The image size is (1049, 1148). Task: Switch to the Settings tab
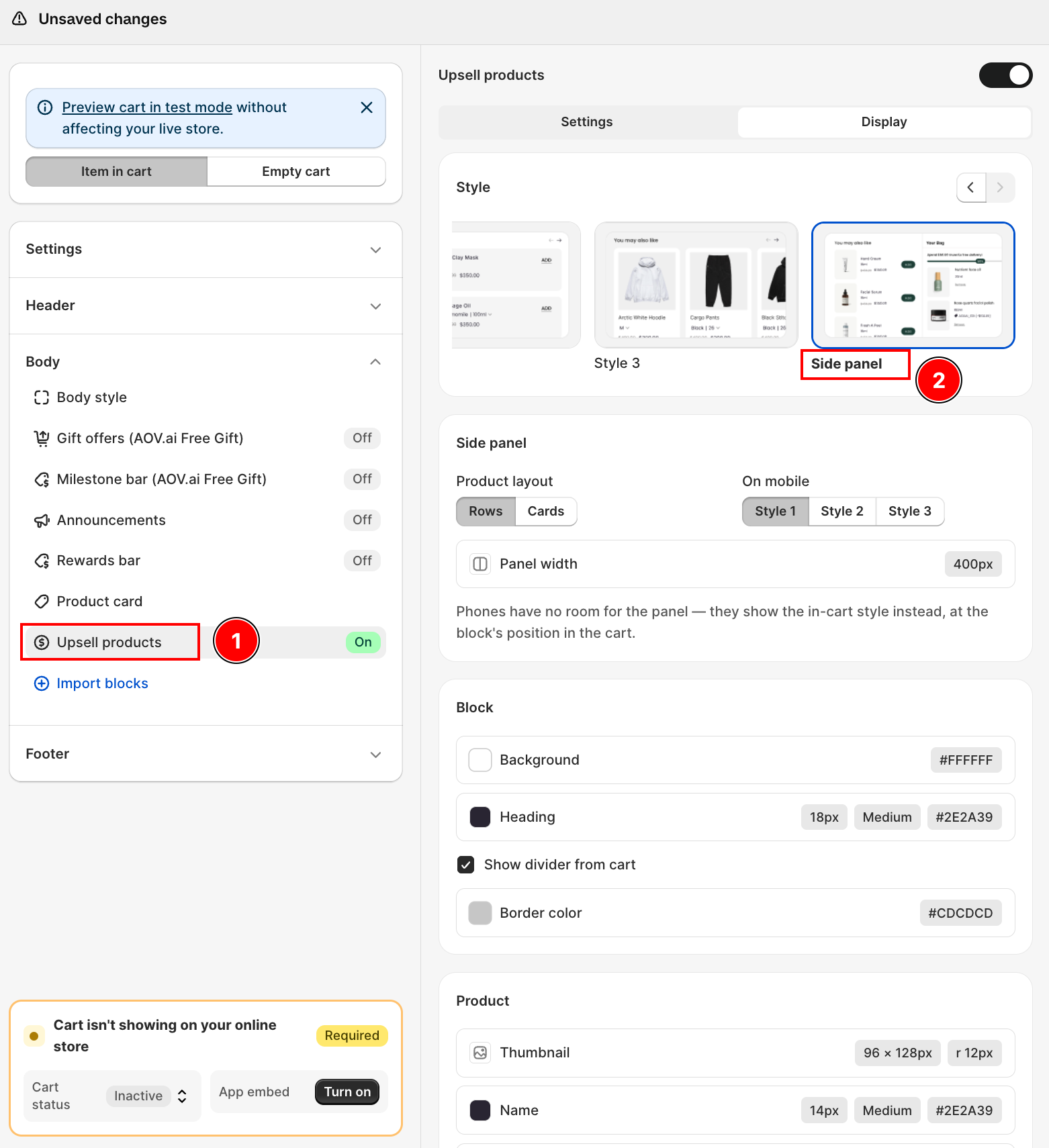click(x=588, y=122)
